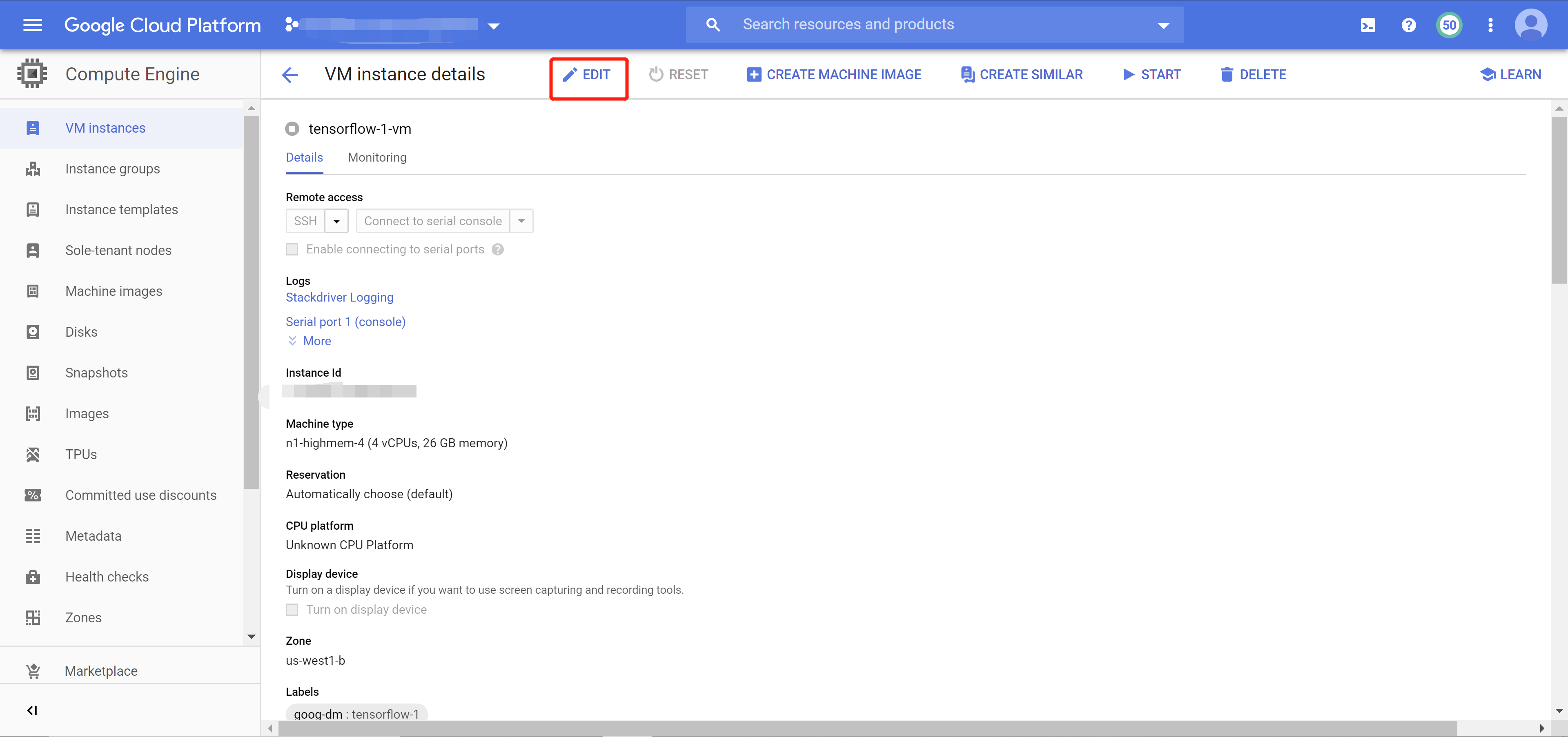The image size is (1568, 737).
Task: Expand the project selector dropdown arrow
Action: point(494,26)
